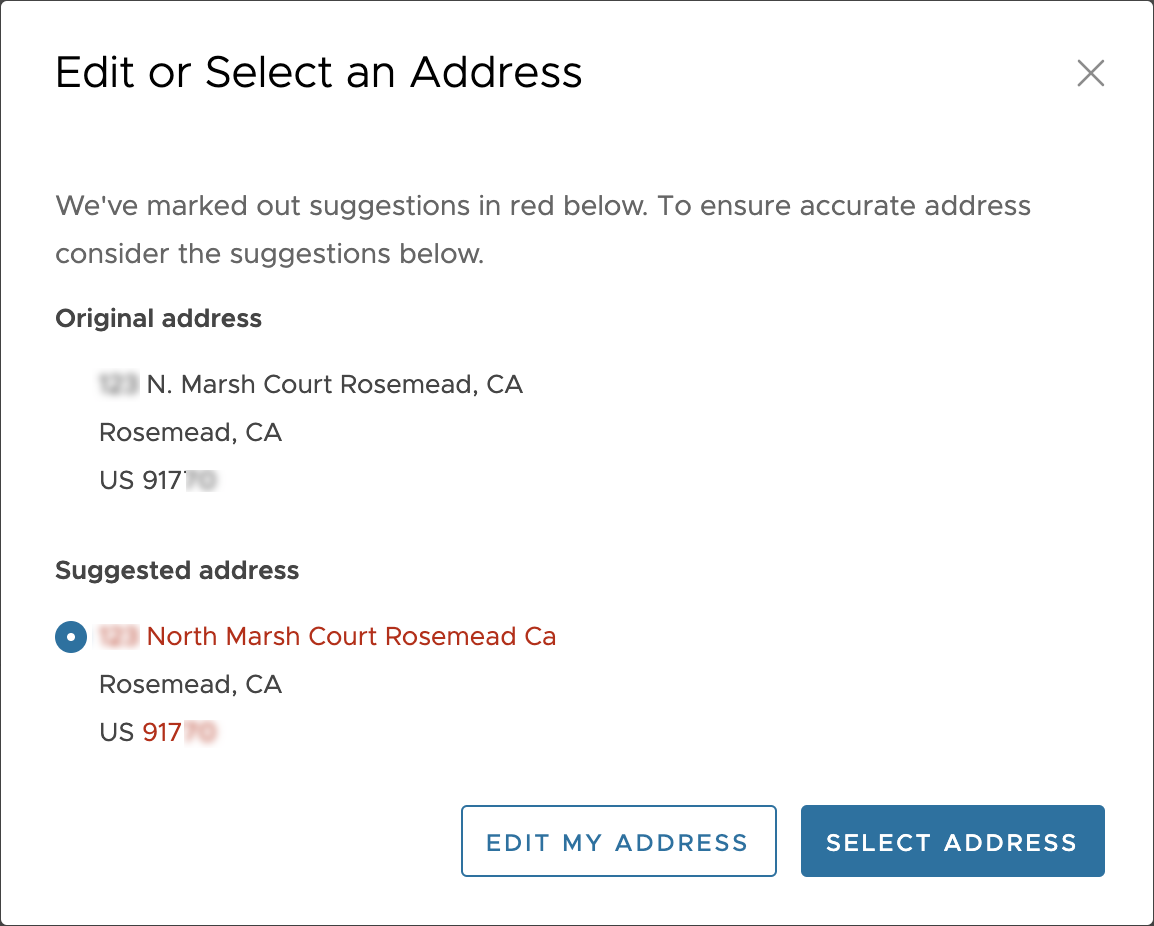Image resolution: width=1154 pixels, height=926 pixels.
Task: Click the red zip code in the suggested address
Action: [178, 733]
